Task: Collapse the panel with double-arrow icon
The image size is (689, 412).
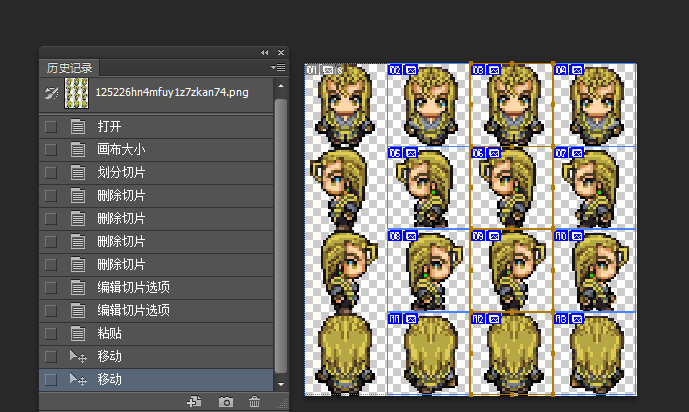Action: [265, 52]
